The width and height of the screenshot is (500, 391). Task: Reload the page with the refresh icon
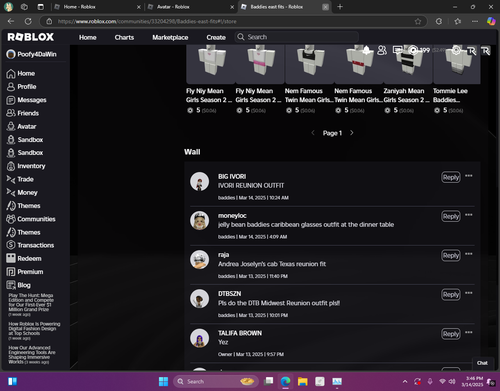[28, 21]
